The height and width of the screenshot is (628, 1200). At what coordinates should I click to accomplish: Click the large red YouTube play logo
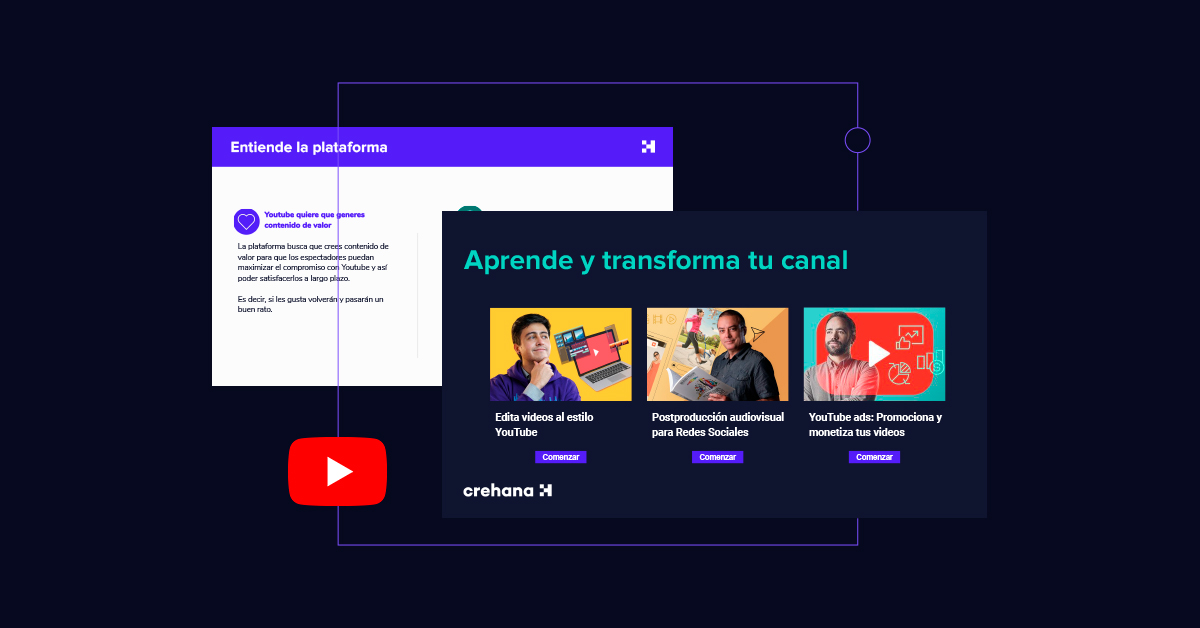click(337, 471)
